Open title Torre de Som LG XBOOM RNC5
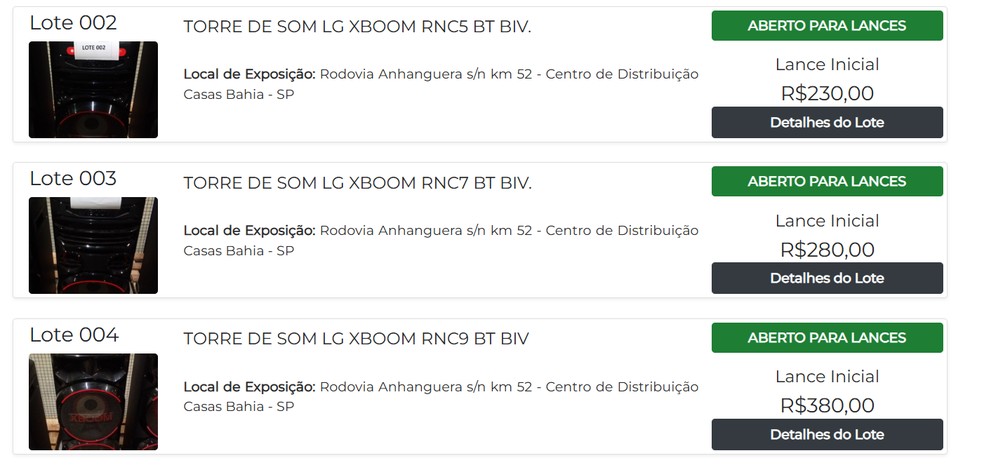 (x=357, y=27)
